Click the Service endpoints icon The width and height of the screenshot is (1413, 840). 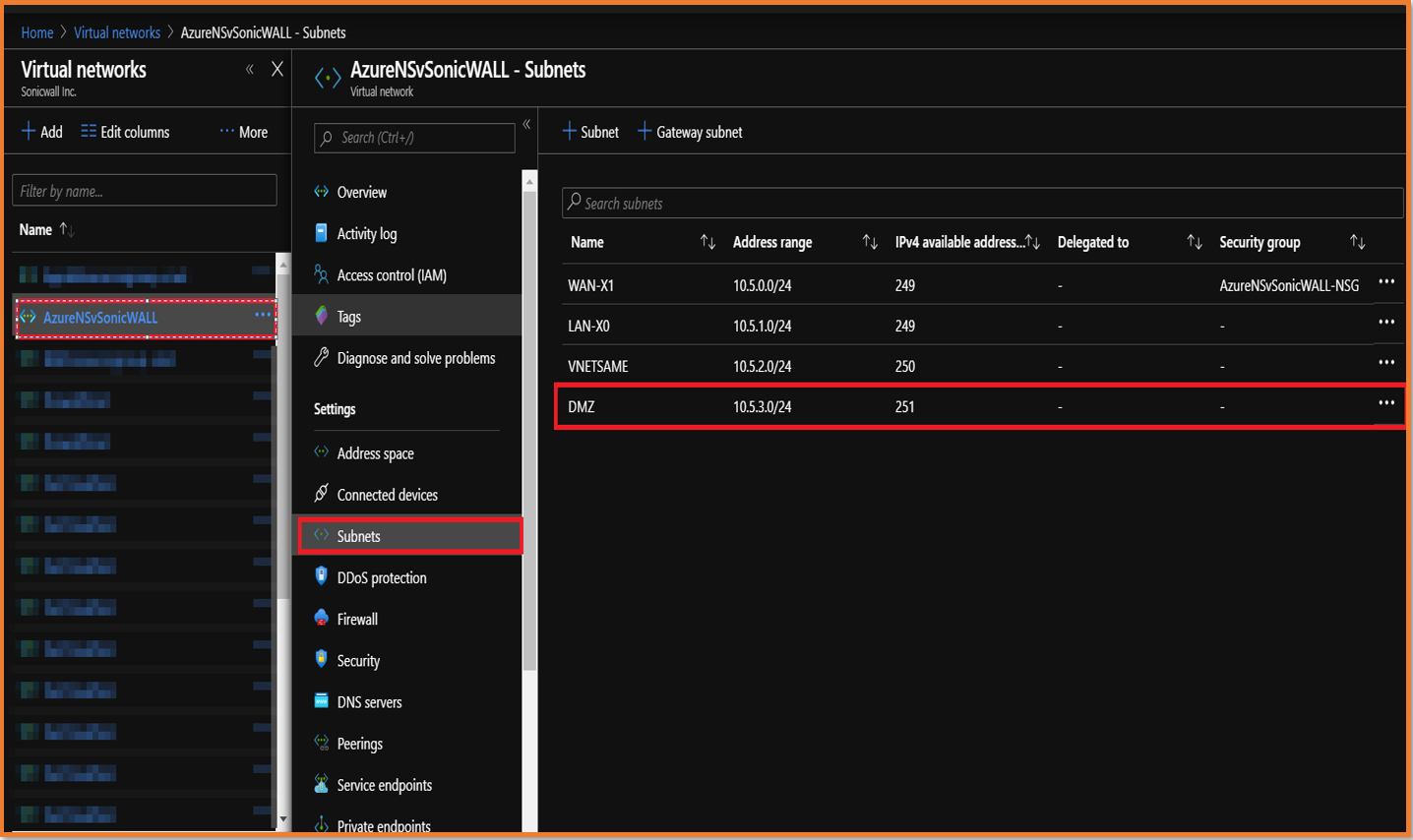(x=321, y=784)
